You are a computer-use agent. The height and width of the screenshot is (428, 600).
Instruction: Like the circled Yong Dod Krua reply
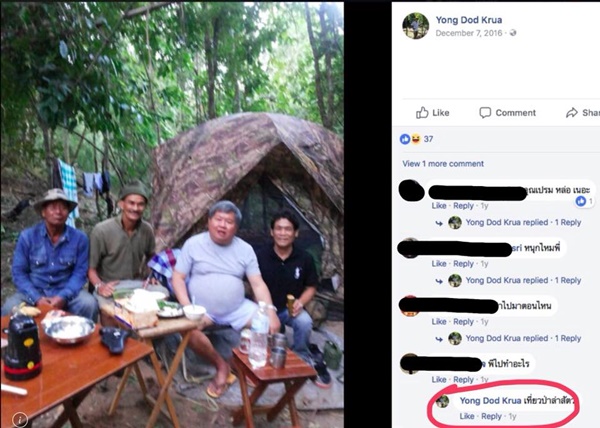[467, 416]
